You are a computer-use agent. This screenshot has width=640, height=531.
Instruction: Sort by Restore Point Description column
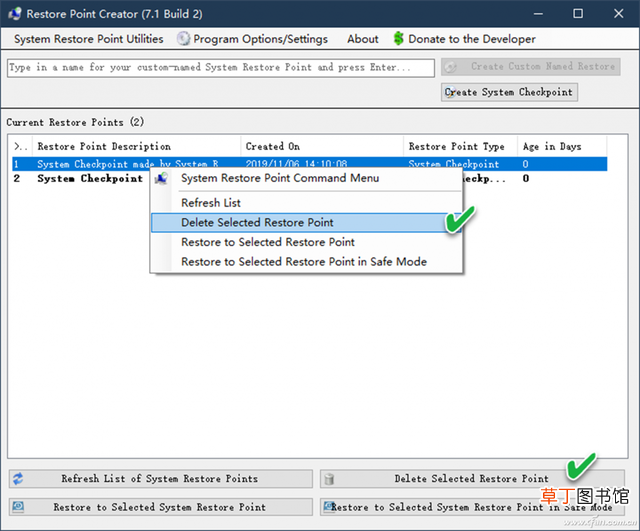pyautogui.click(x=136, y=147)
